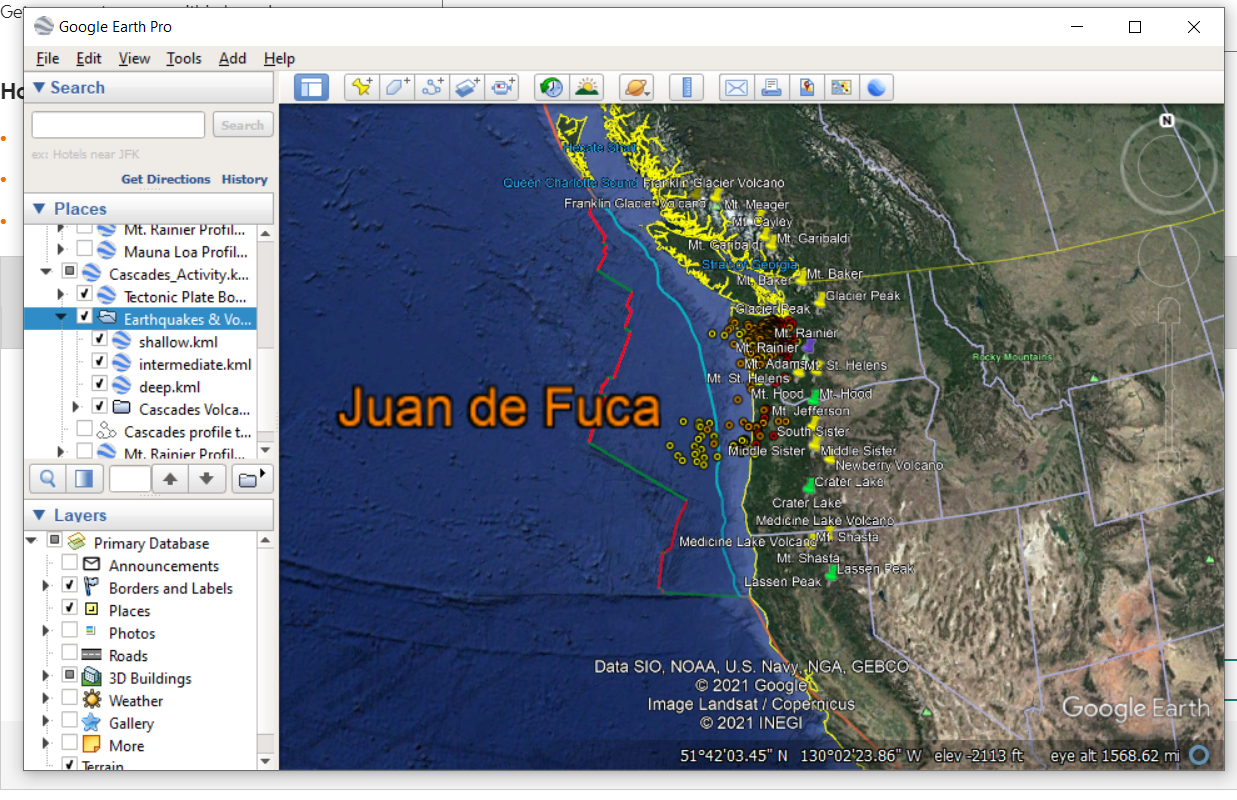Collapse the Earthquakes & Vo... folder

[x=61, y=318]
